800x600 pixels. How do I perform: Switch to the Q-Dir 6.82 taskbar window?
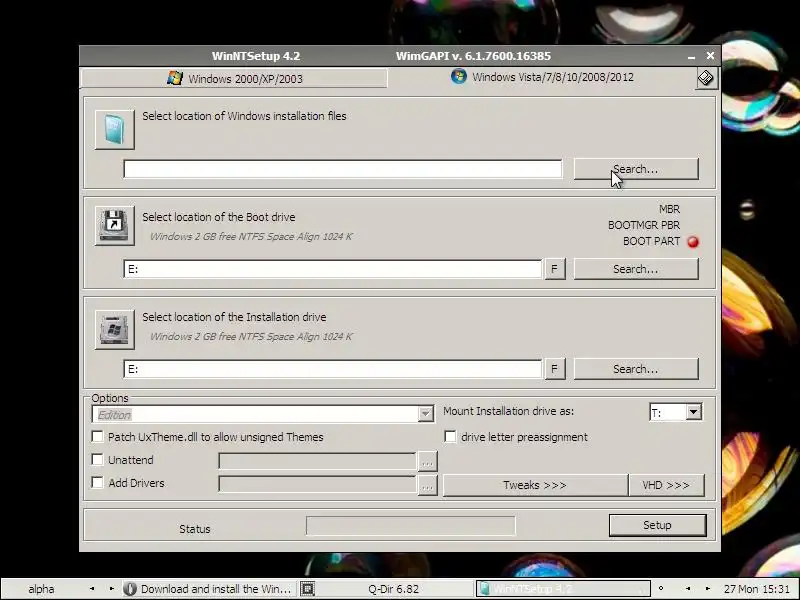pyautogui.click(x=393, y=589)
